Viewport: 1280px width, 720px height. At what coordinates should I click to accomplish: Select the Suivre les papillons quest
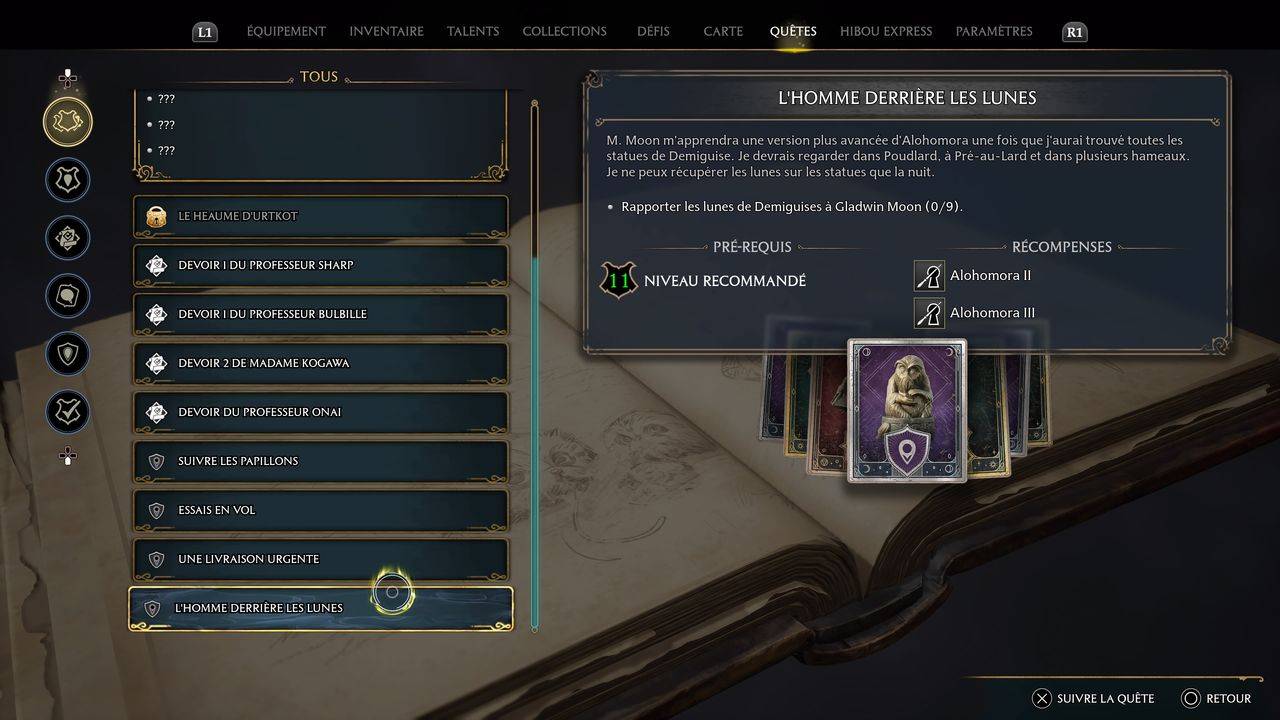(320, 461)
